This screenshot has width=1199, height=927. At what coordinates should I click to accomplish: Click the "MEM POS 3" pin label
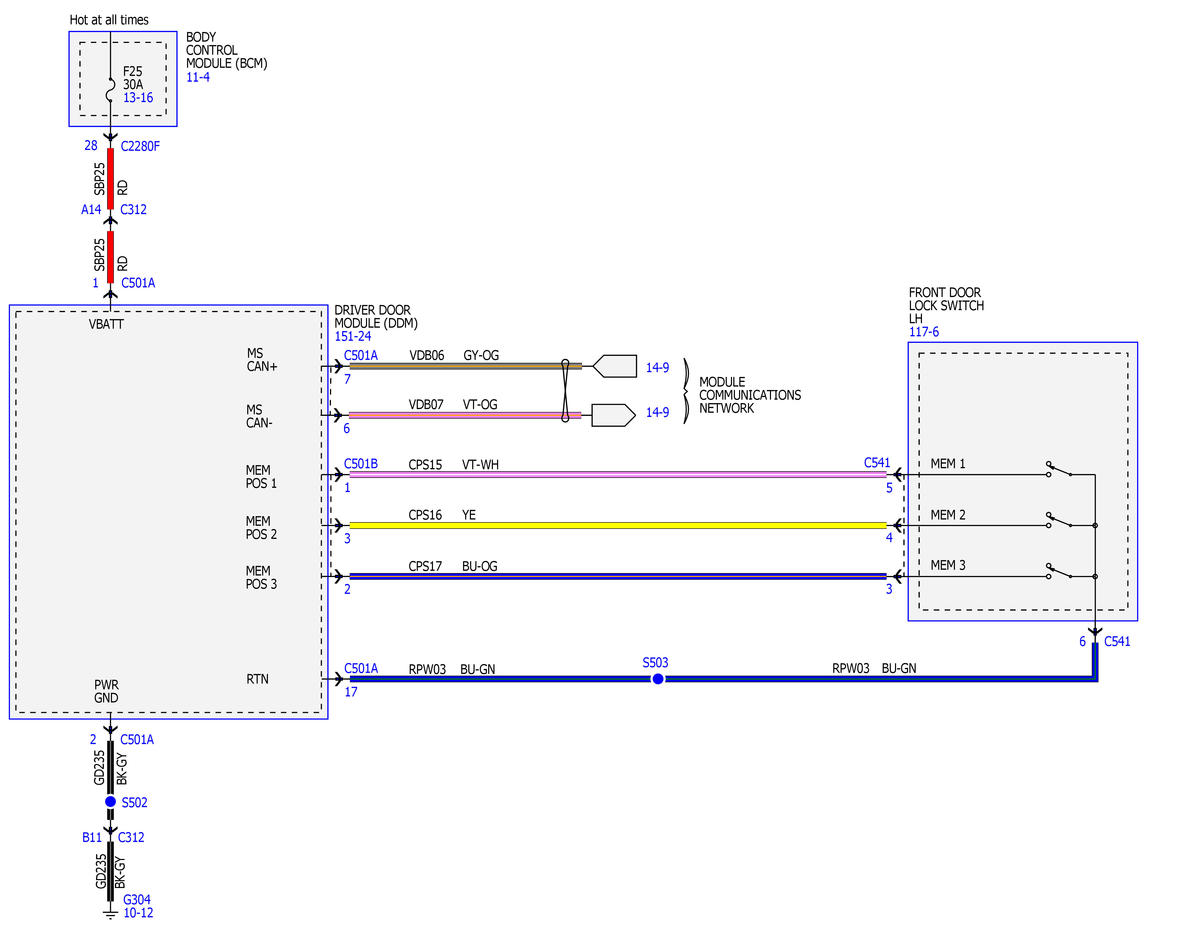pos(262,577)
